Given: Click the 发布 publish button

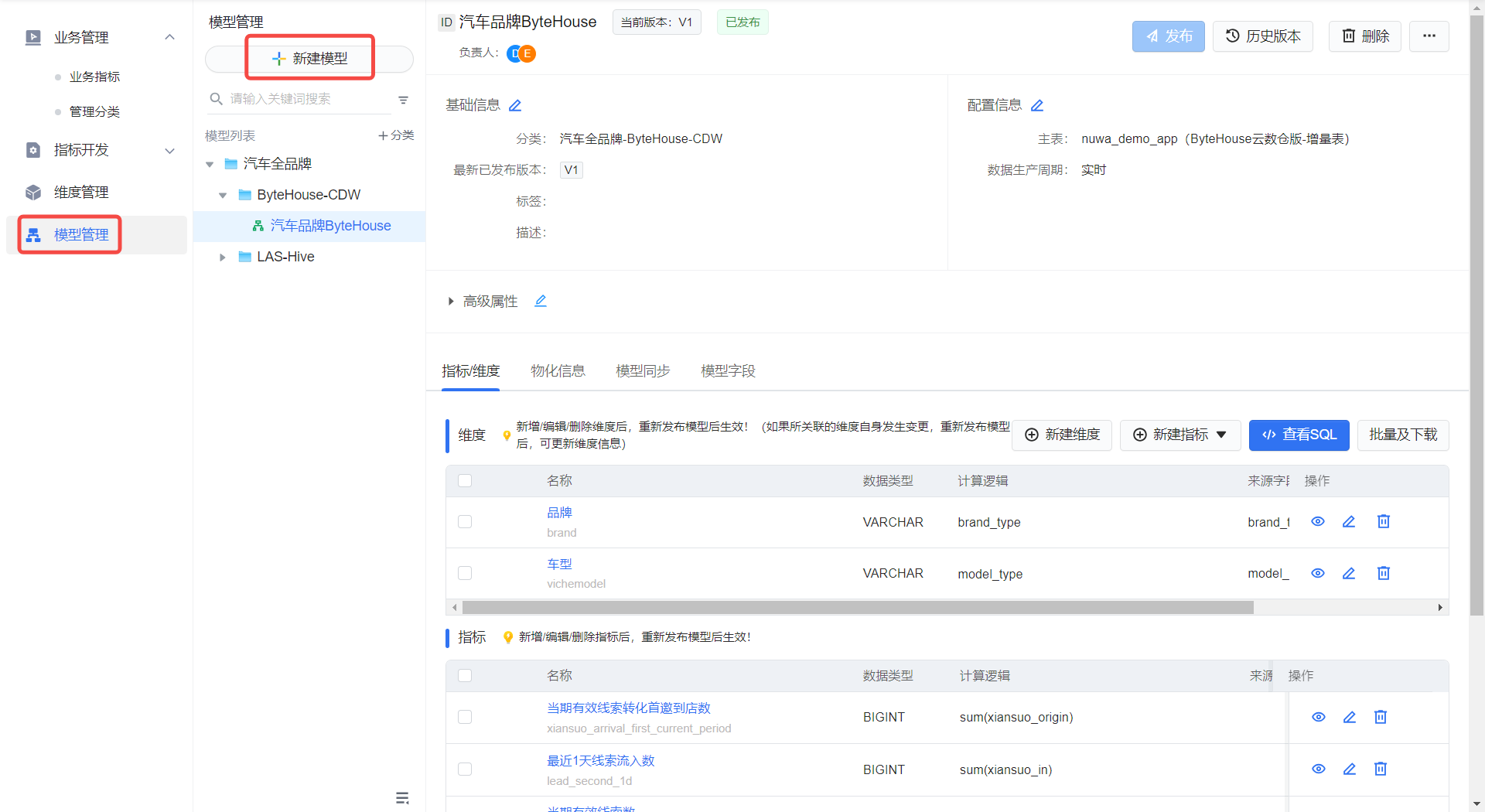Looking at the screenshot, I should pyautogui.click(x=1168, y=36).
